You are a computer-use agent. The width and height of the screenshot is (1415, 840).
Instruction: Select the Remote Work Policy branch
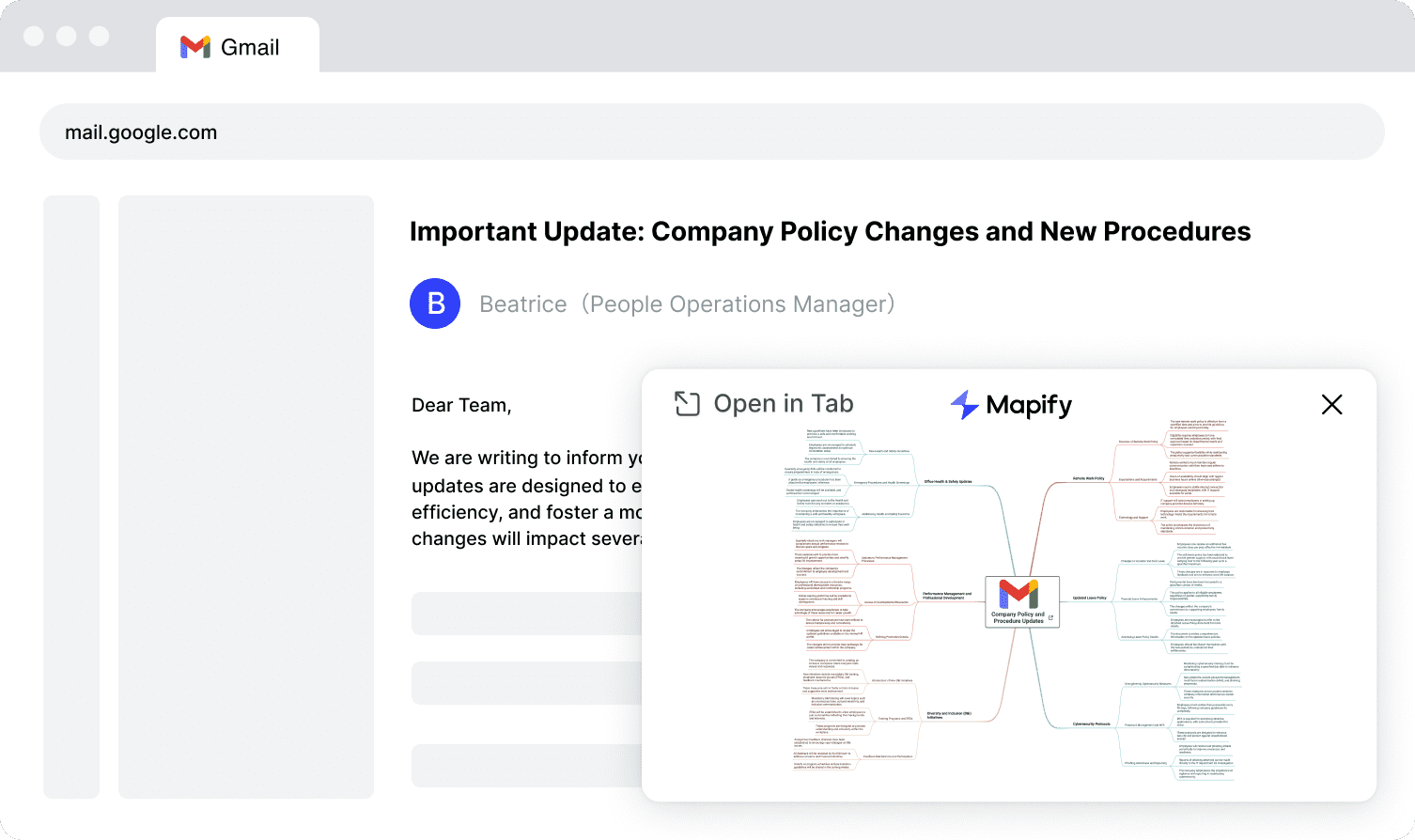tap(1088, 478)
